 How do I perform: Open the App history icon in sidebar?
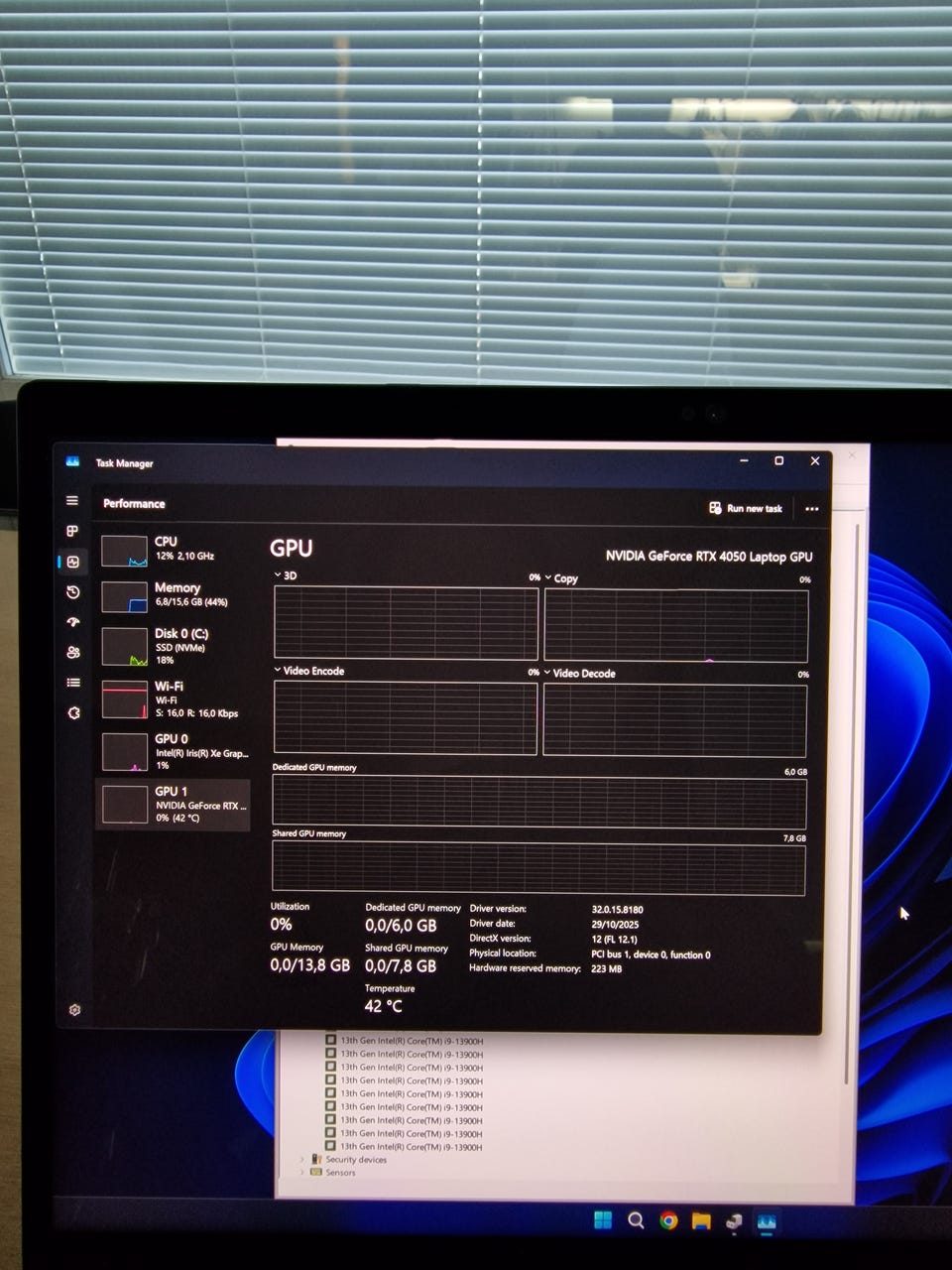tap(72, 591)
